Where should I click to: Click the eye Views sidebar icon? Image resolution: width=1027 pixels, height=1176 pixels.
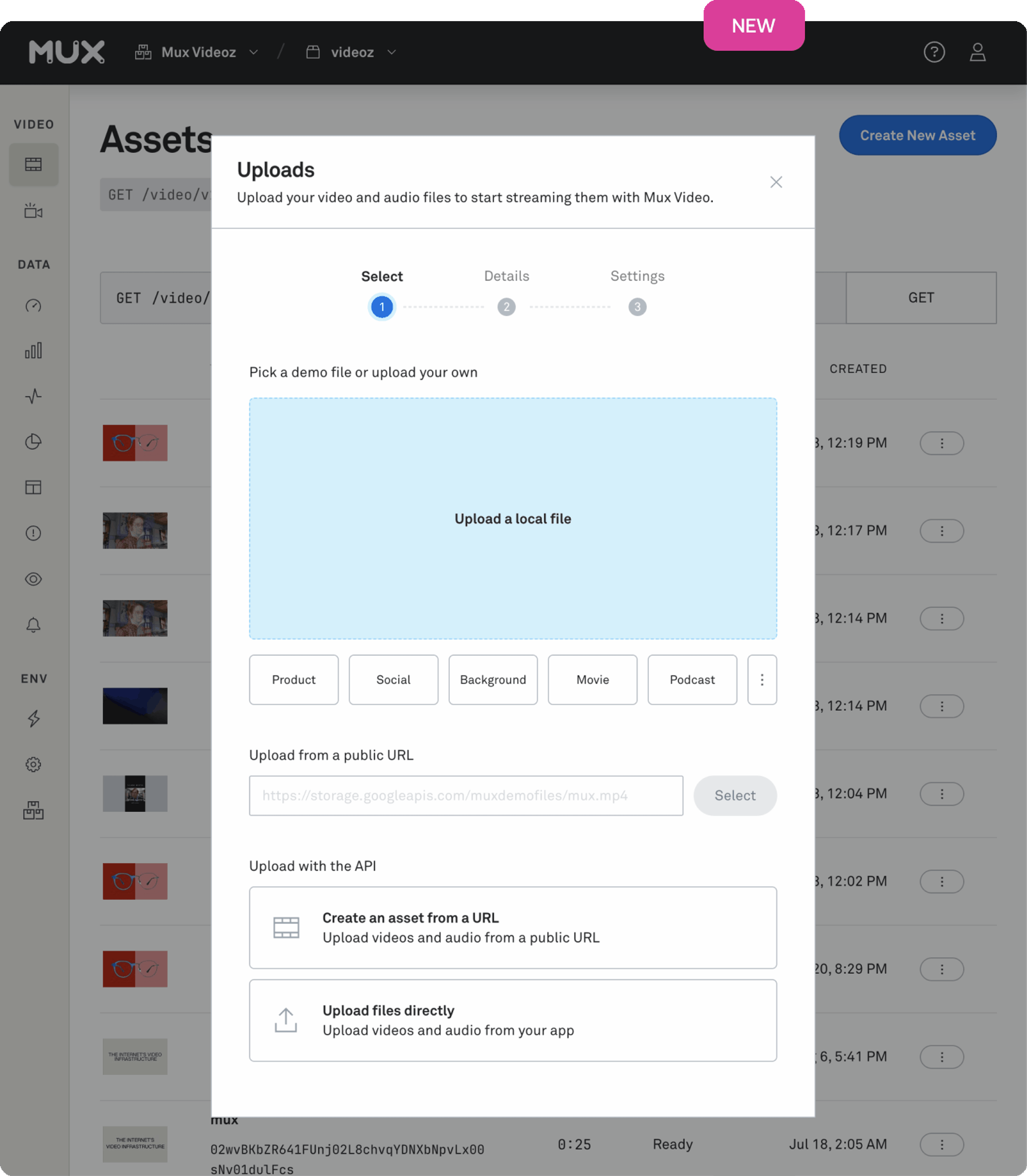point(33,579)
